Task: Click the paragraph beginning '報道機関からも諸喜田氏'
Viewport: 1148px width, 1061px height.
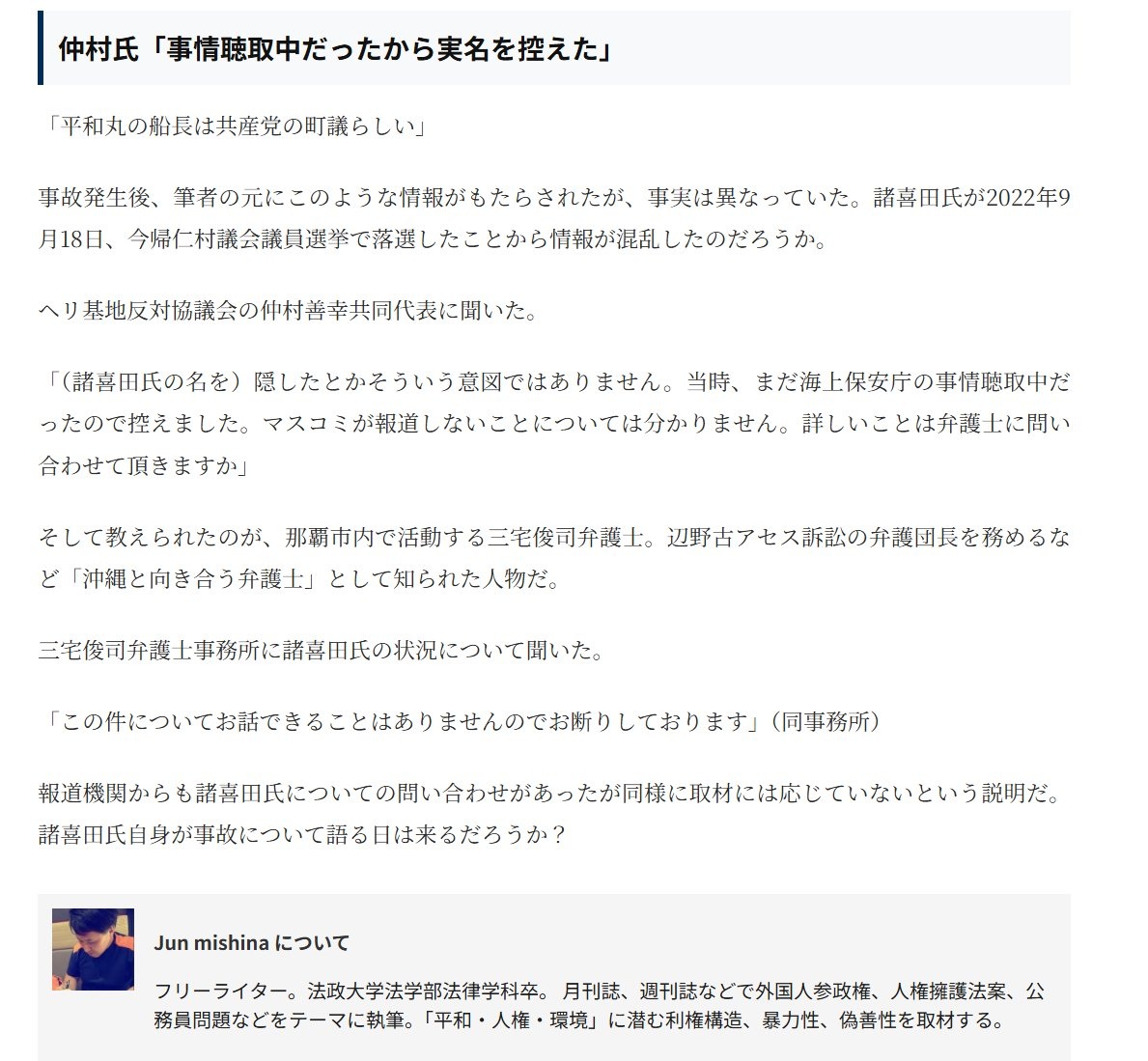Action: coord(549,814)
